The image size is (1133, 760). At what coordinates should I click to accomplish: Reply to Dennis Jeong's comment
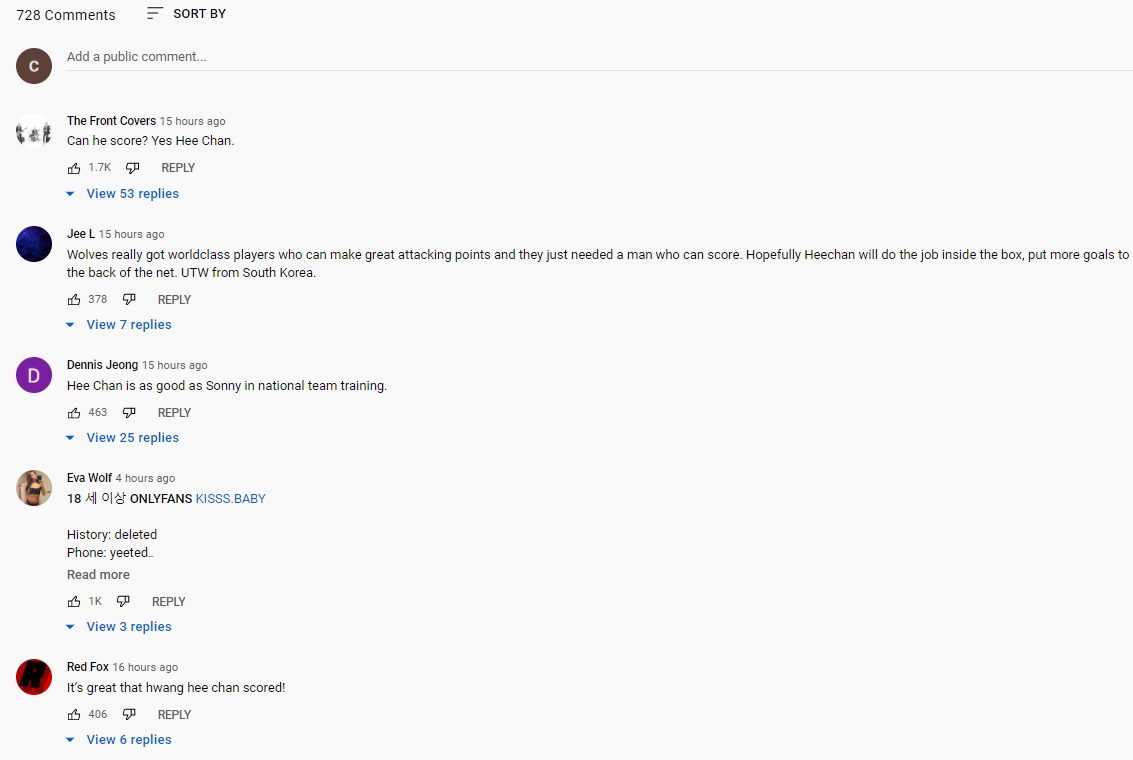click(x=174, y=413)
